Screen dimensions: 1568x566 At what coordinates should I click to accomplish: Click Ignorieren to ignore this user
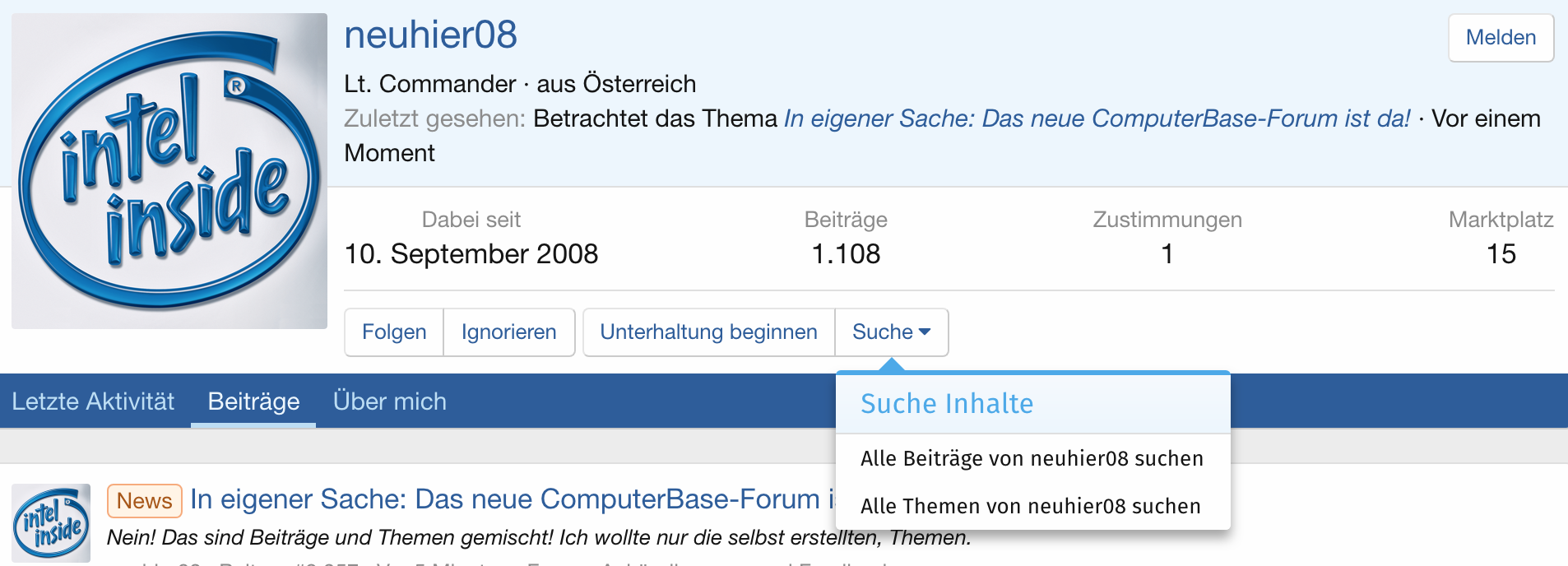pos(509,332)
